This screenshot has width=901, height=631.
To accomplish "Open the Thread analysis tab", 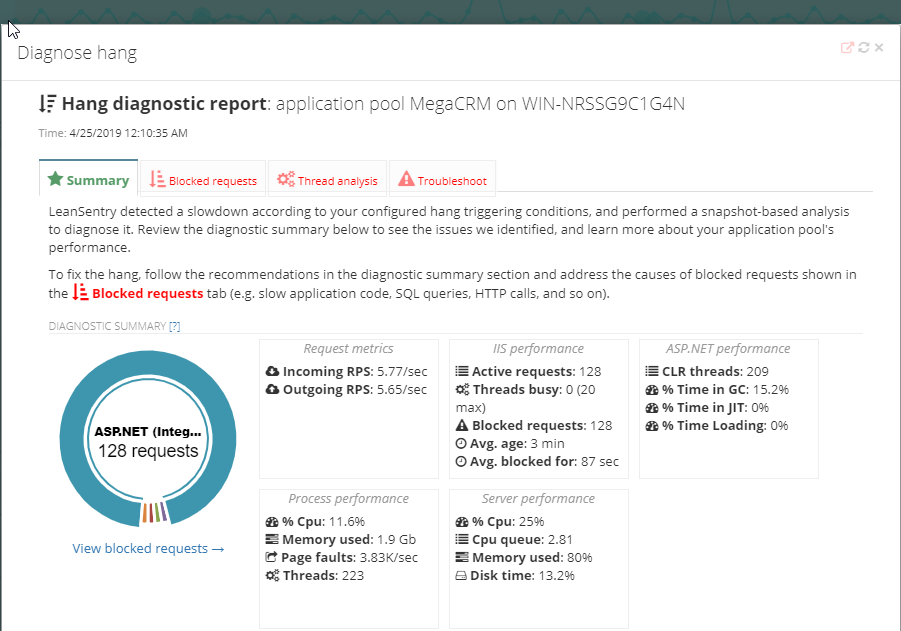I will 327,180.
